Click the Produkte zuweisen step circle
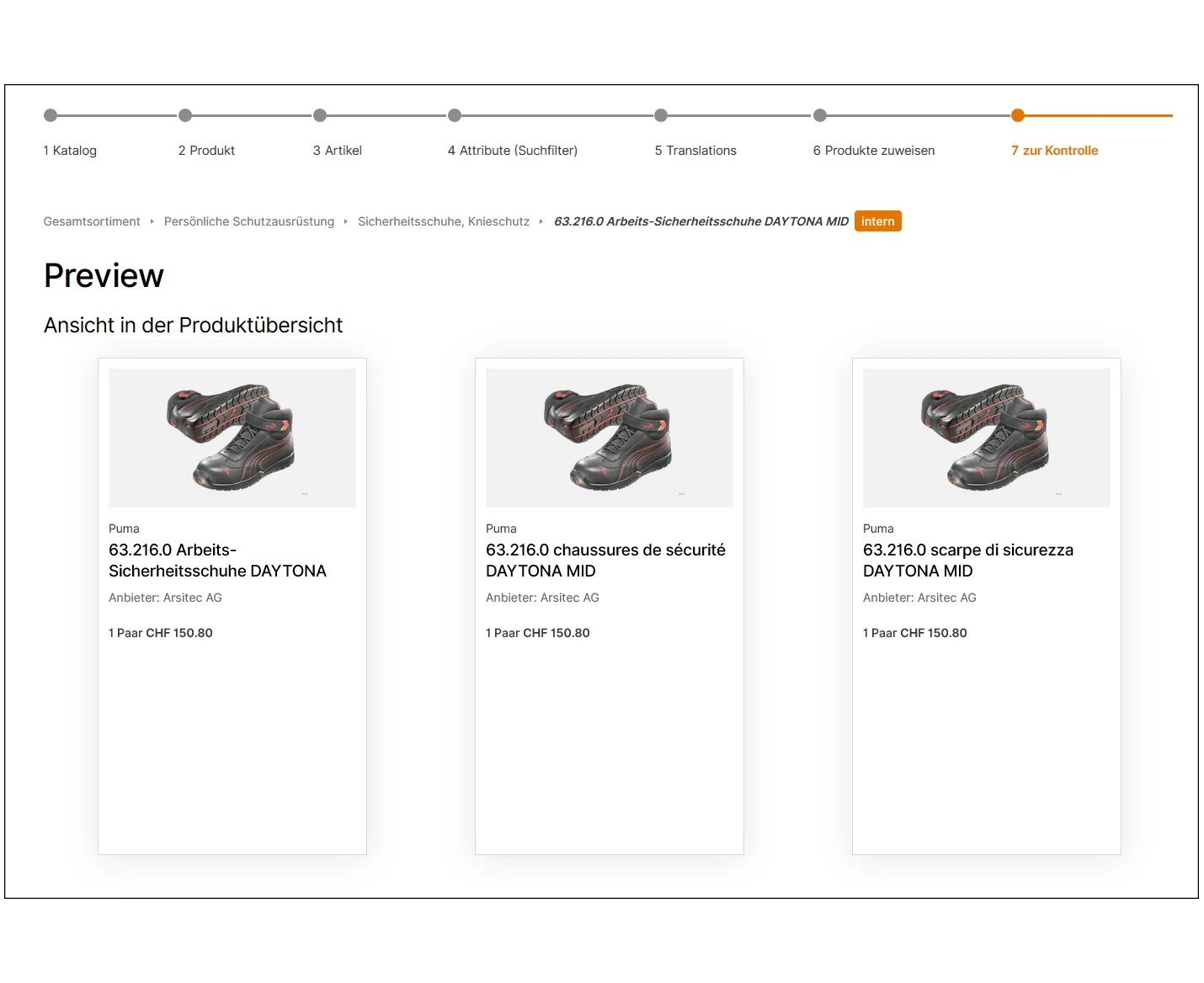The width and height of the screenshot is (1204, 983). (820, 115)
